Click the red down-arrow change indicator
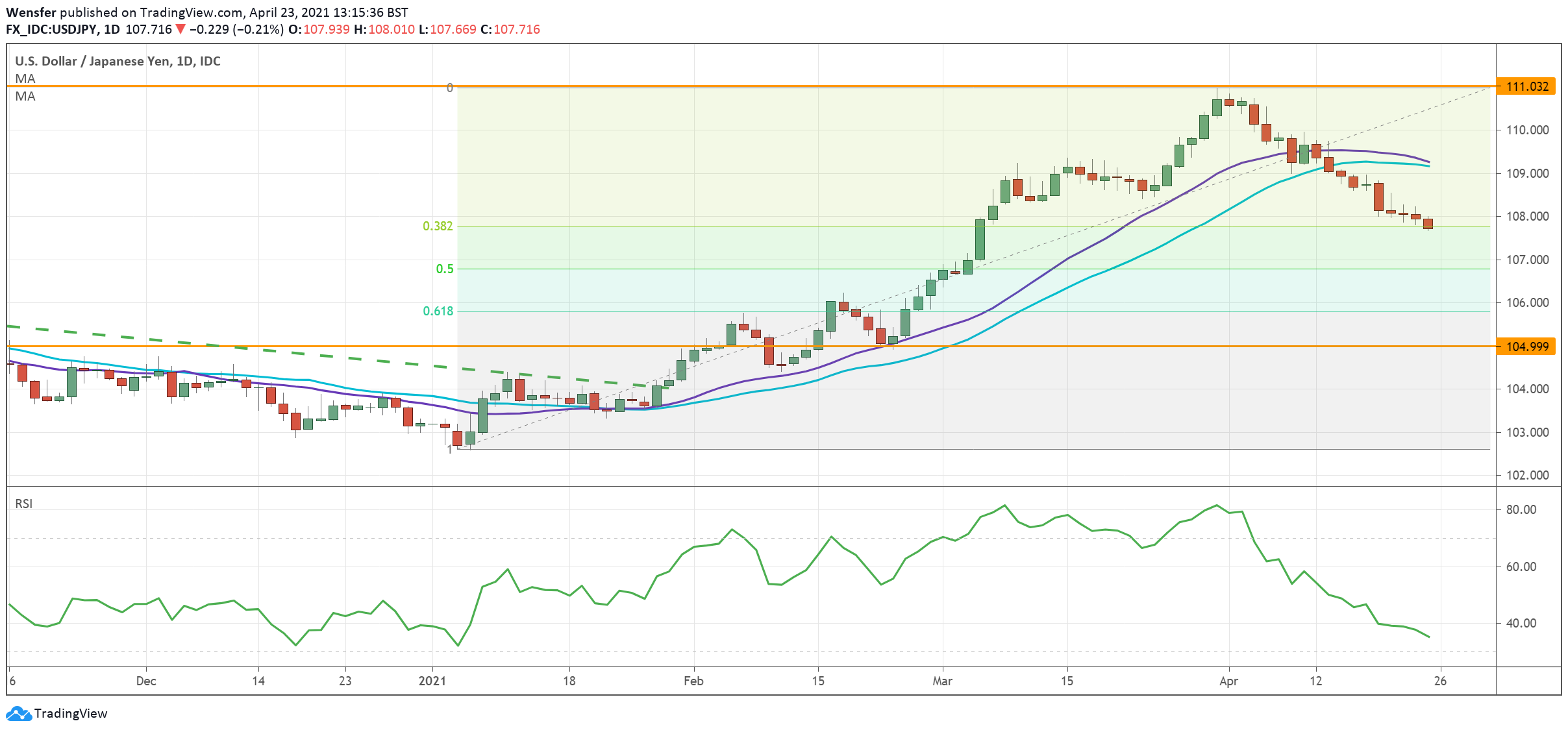This screenshot has width=1568, height=732. click(180, 29)
